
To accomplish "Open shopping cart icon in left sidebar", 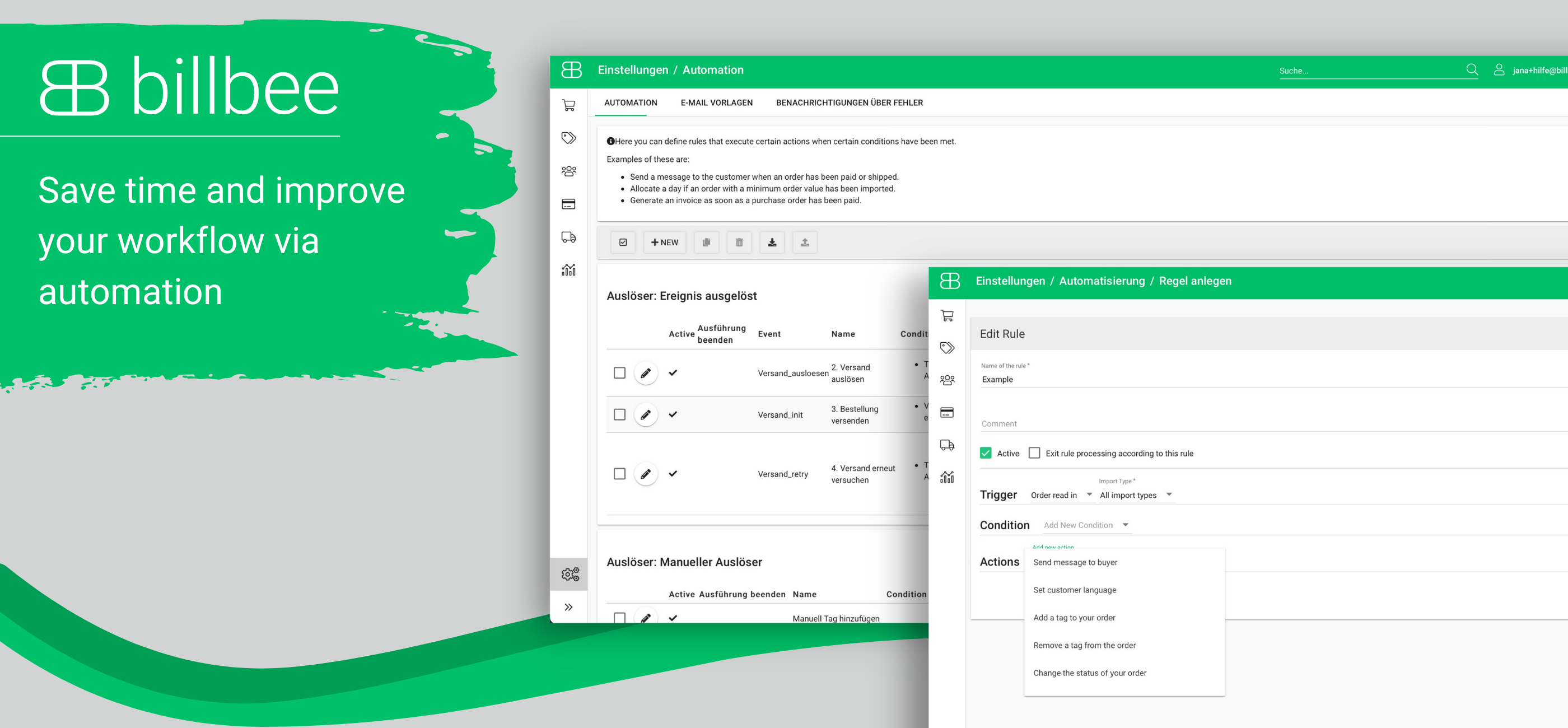I will [x=568, y=105].
